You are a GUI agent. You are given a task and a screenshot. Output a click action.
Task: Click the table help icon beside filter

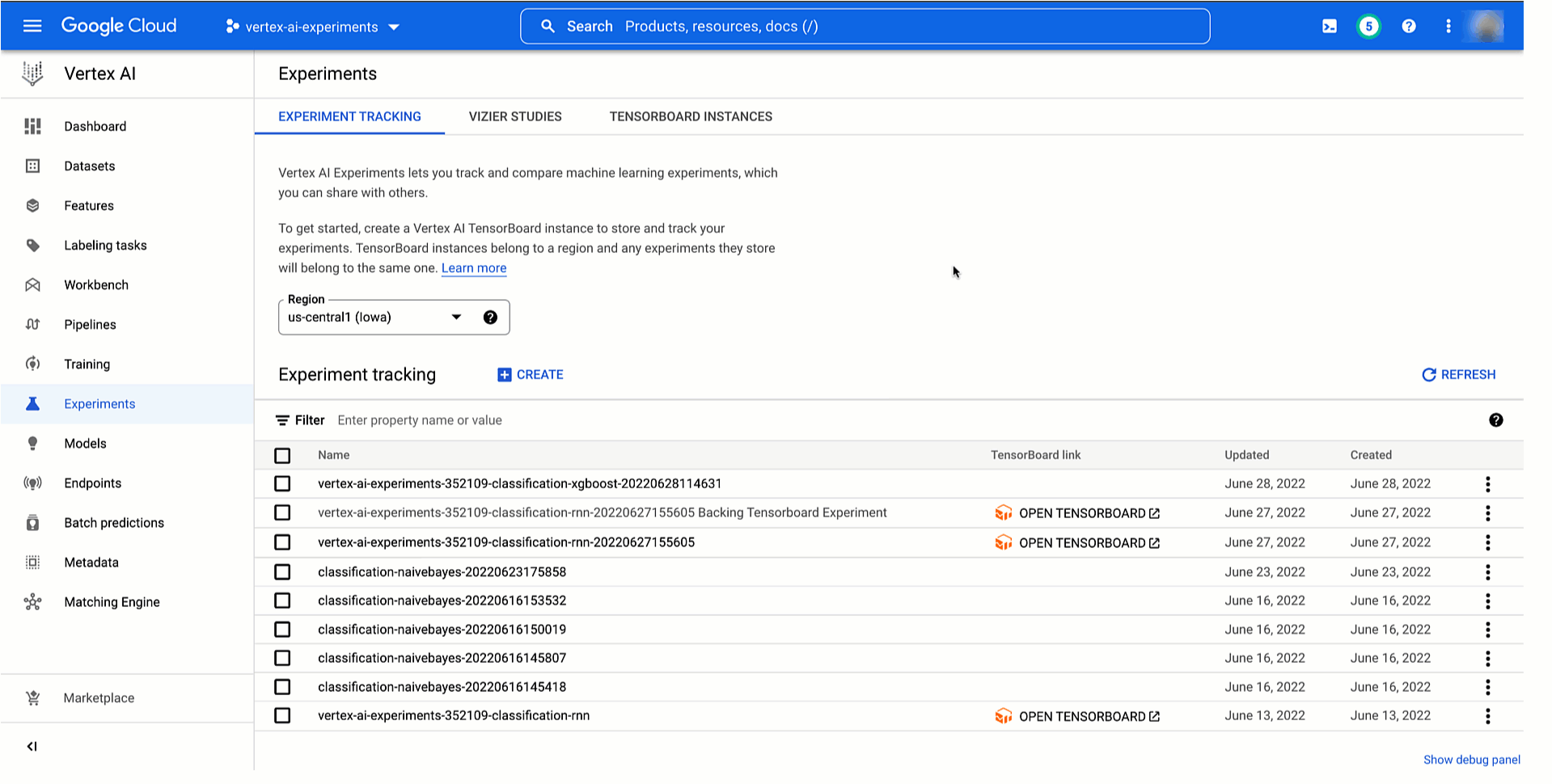coord(1495,419)
